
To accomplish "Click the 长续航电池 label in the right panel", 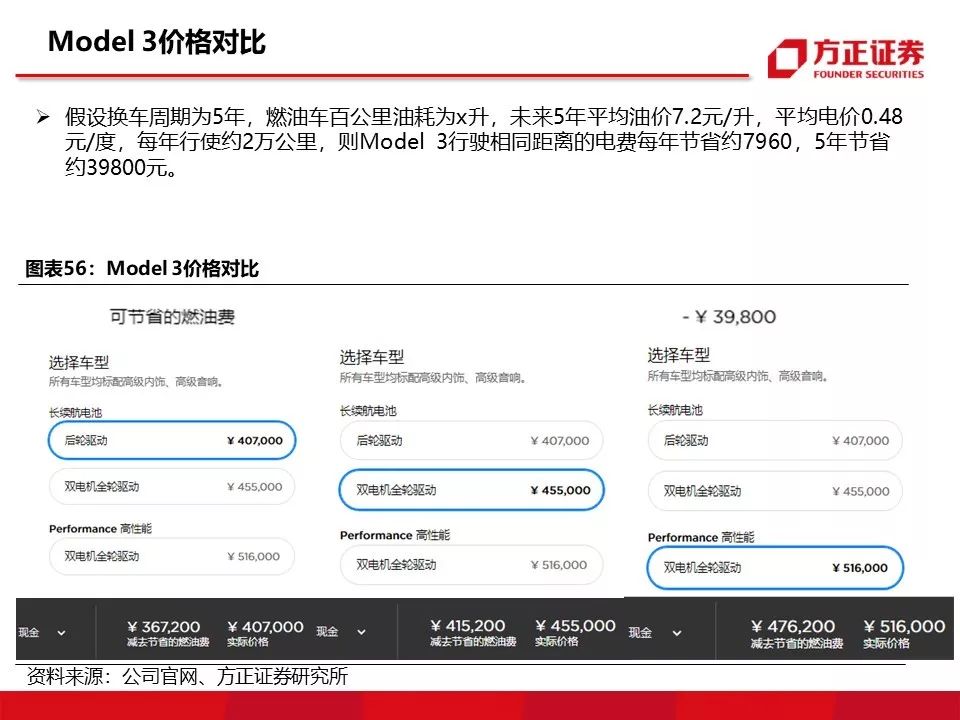I will click(x=675, y=410).
